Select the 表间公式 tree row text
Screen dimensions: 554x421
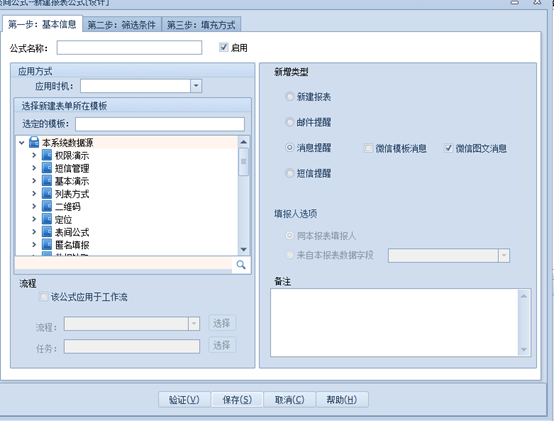coord(72,232)
